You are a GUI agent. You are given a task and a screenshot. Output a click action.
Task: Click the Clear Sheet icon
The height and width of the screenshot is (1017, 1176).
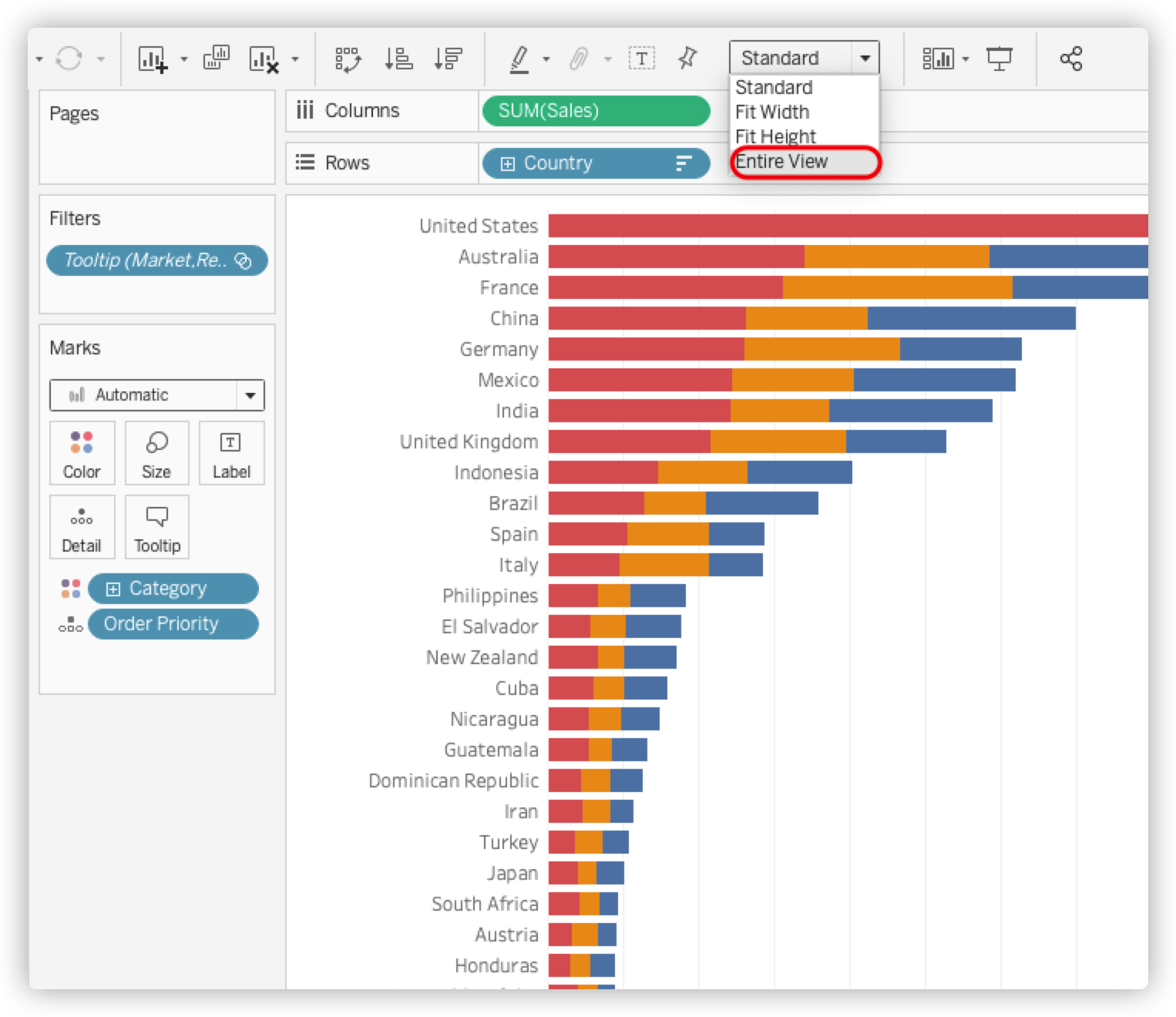coord(263,59)
